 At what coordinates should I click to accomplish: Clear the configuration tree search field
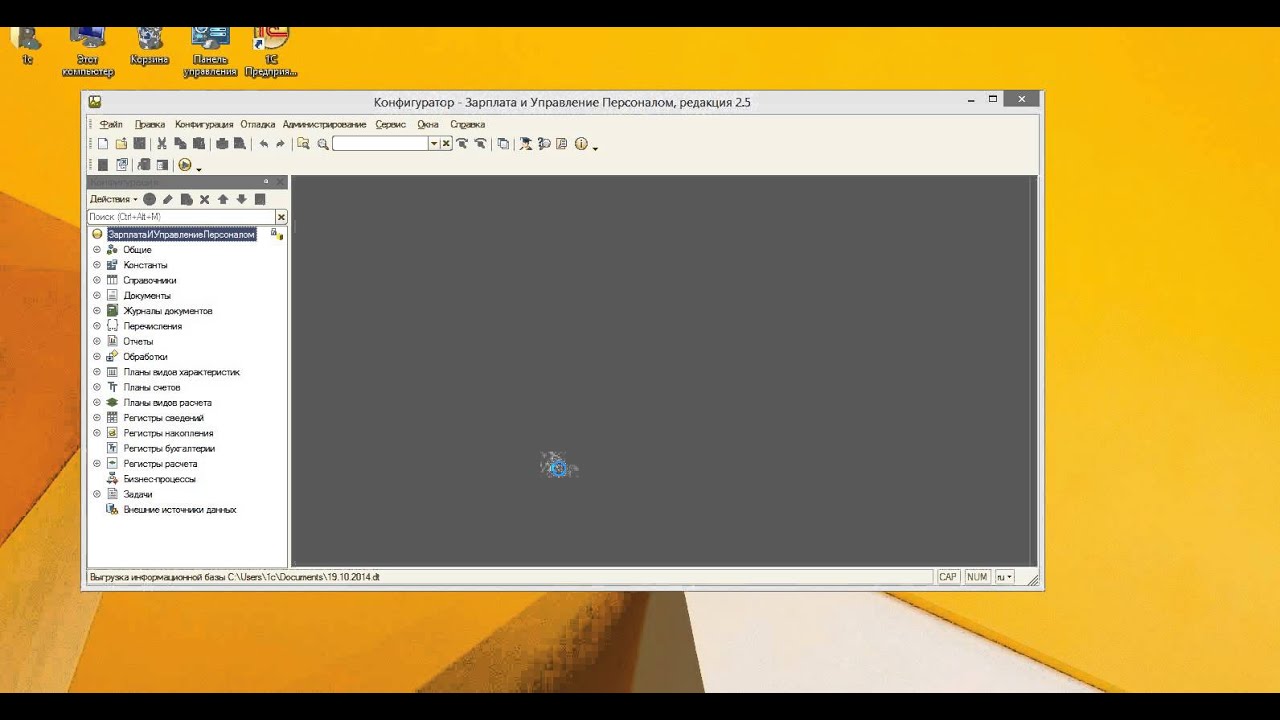(x=281, y=217)
